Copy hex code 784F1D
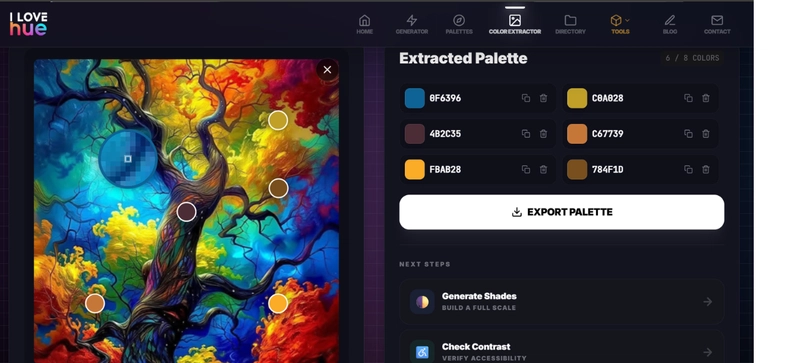The height and width of the screenshot is (363, 799). (688, 169)
